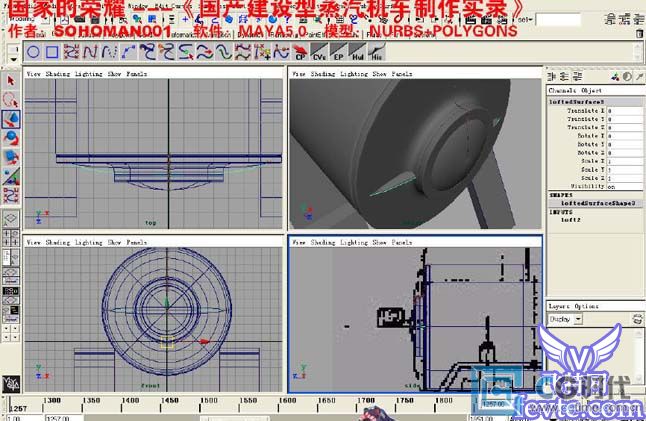Click the layer refresh icon beside Display dropdown
Screen dimensions: 646x421
point(637,319)
